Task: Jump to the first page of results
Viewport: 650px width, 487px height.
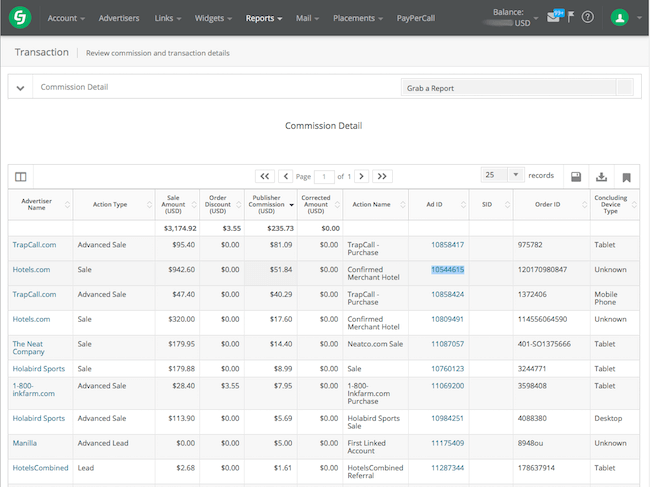Action: 264,176
